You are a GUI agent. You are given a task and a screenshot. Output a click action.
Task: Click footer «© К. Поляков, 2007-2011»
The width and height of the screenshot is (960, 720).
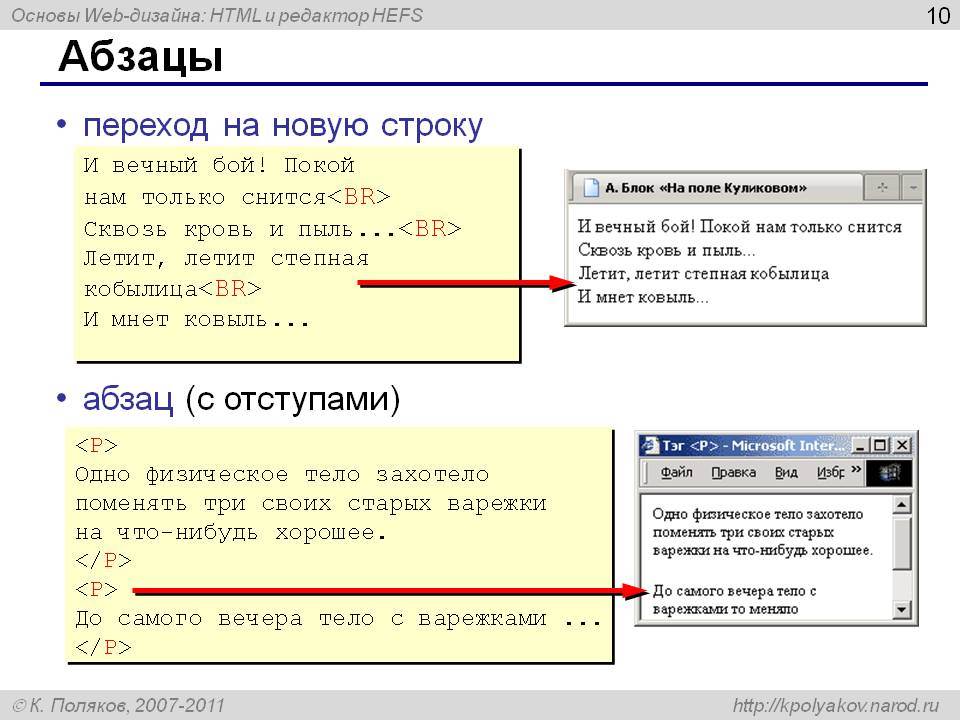point(118,705)
